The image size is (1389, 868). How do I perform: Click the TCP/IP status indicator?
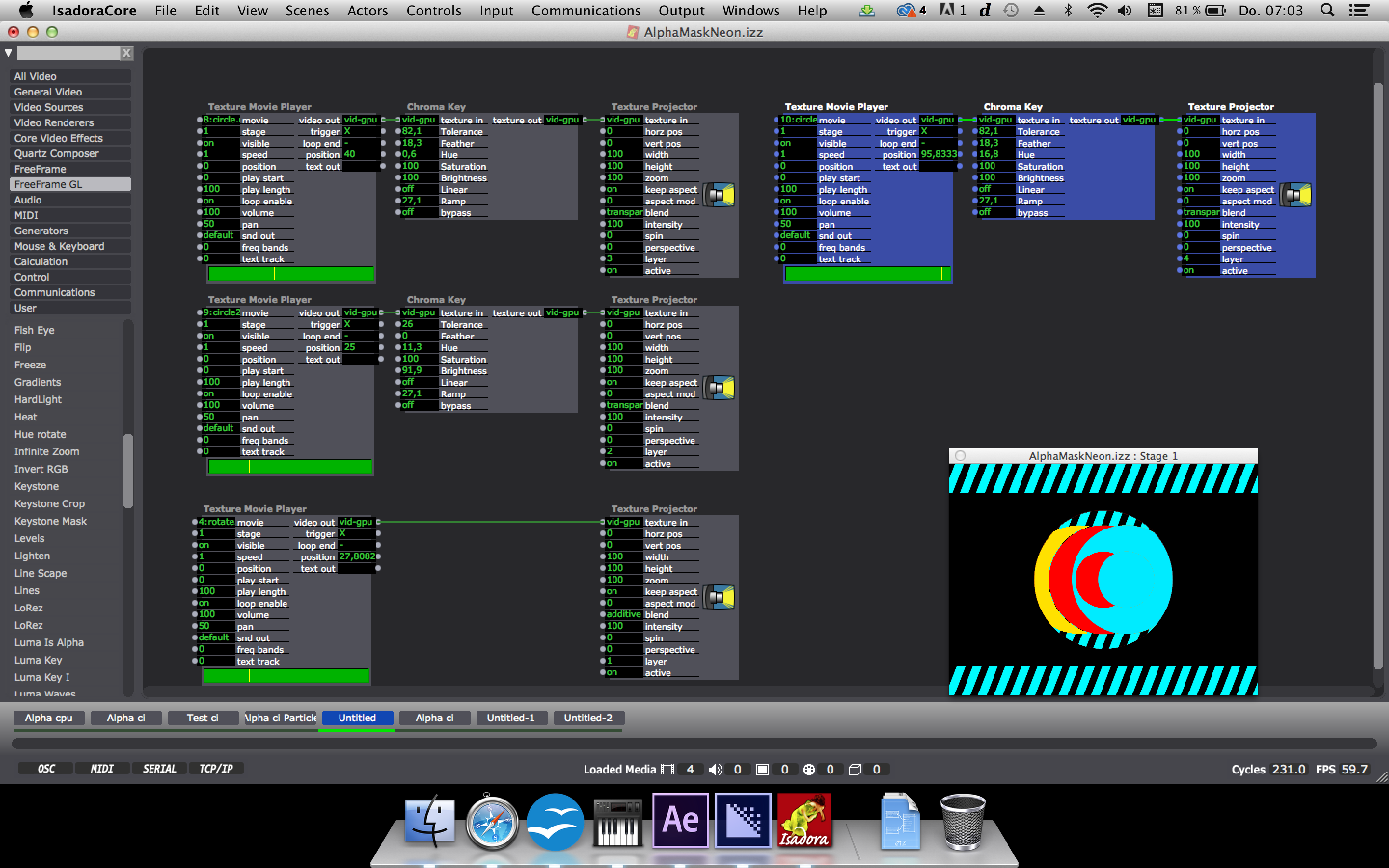pyautogui.click(x=216, y=768)
